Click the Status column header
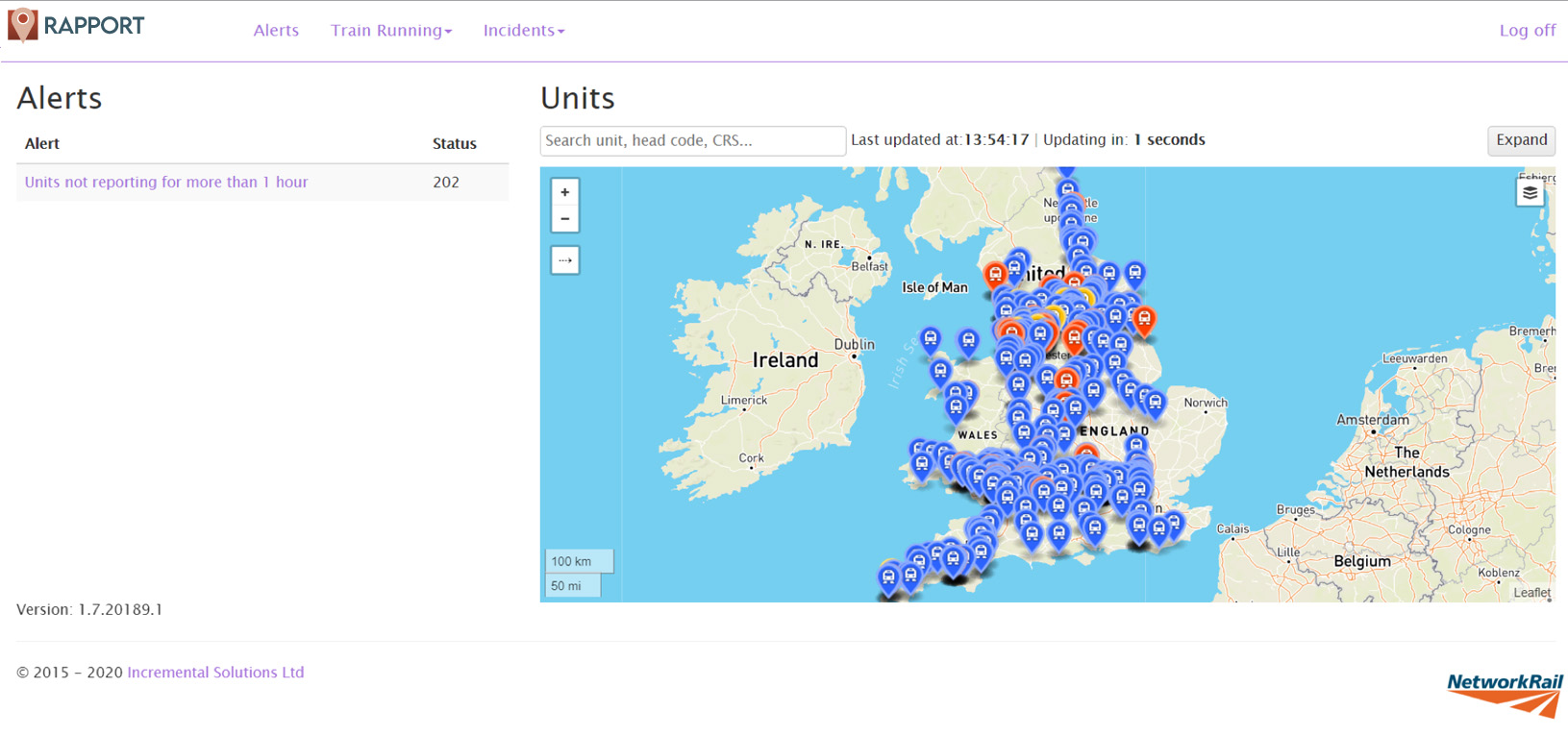Screen dimensions: 1568x736 pos(454,144)
